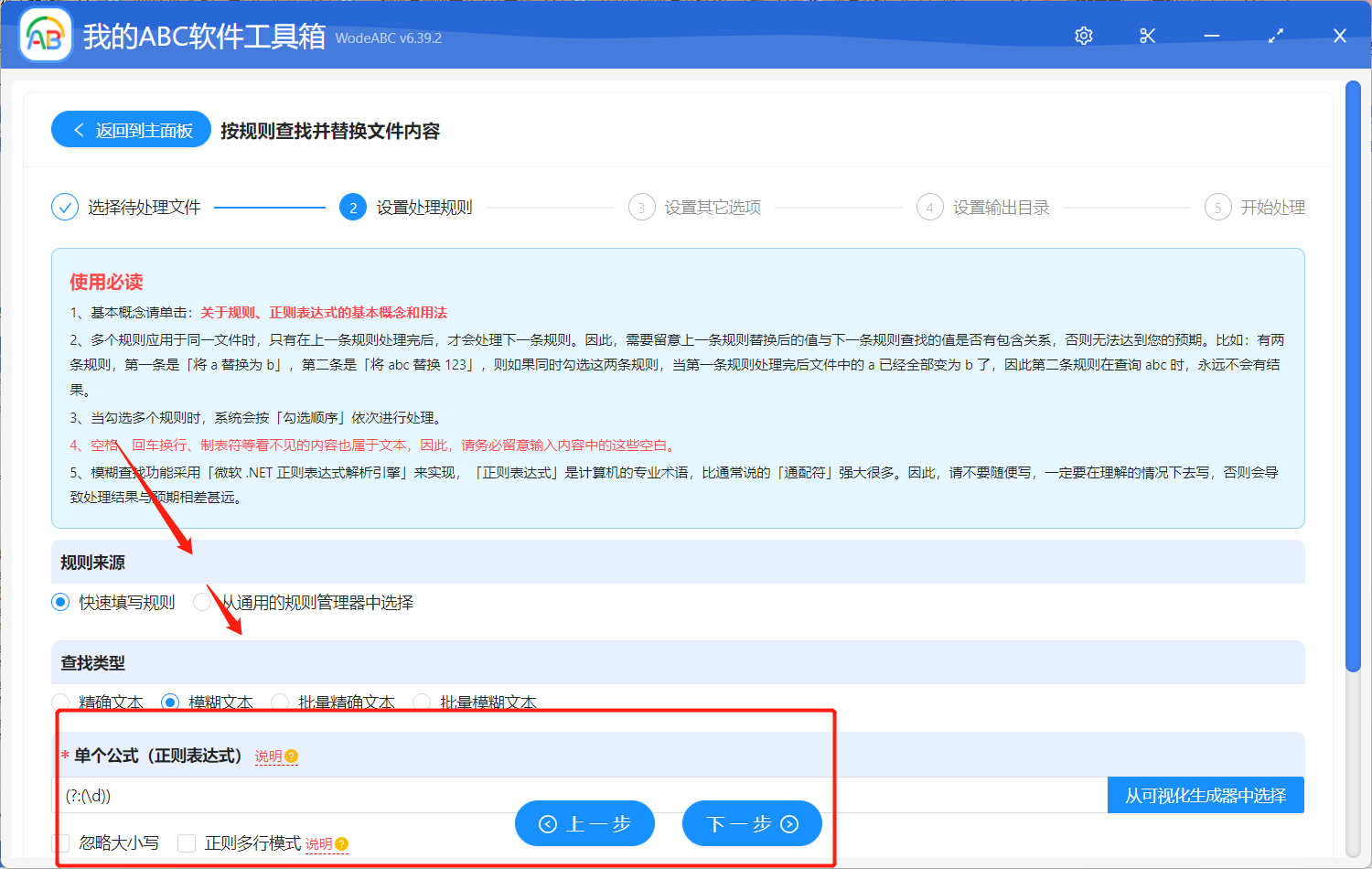Click the scissors icon in the title bar
Image resolution: width=1372 pixels, height=869 pixels.
click(1147, 35)
